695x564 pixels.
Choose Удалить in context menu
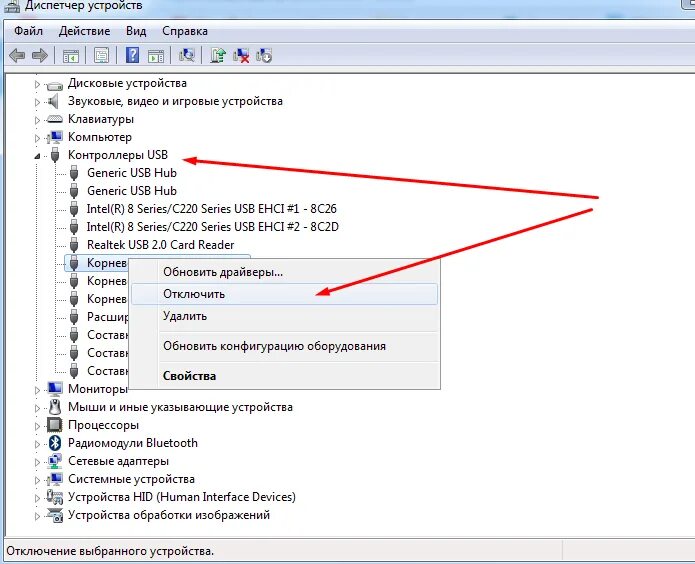point(285,316)
